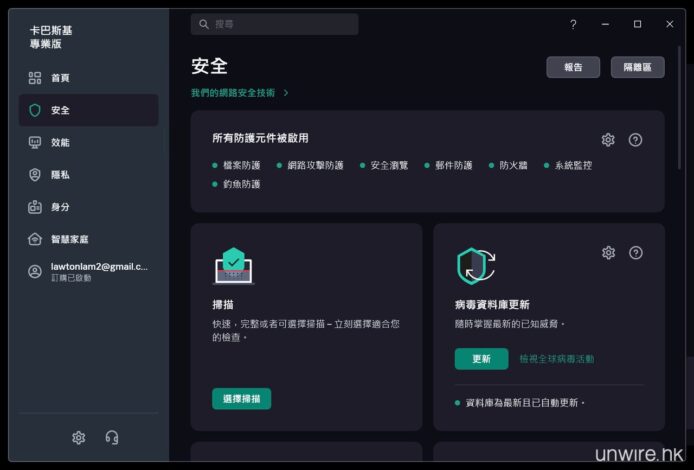Screen dimensions: 694x470
Task: Open the Identity section icon
Action: pos(35,207)
